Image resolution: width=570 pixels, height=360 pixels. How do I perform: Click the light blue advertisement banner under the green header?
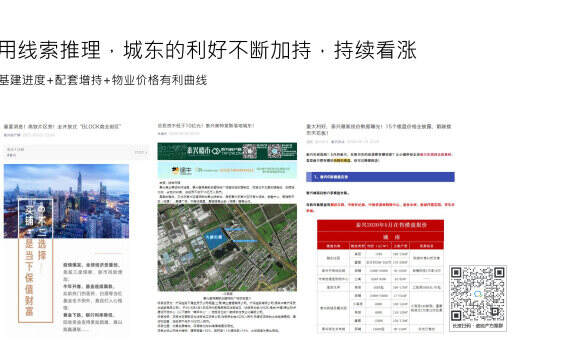tap(227, 170)
